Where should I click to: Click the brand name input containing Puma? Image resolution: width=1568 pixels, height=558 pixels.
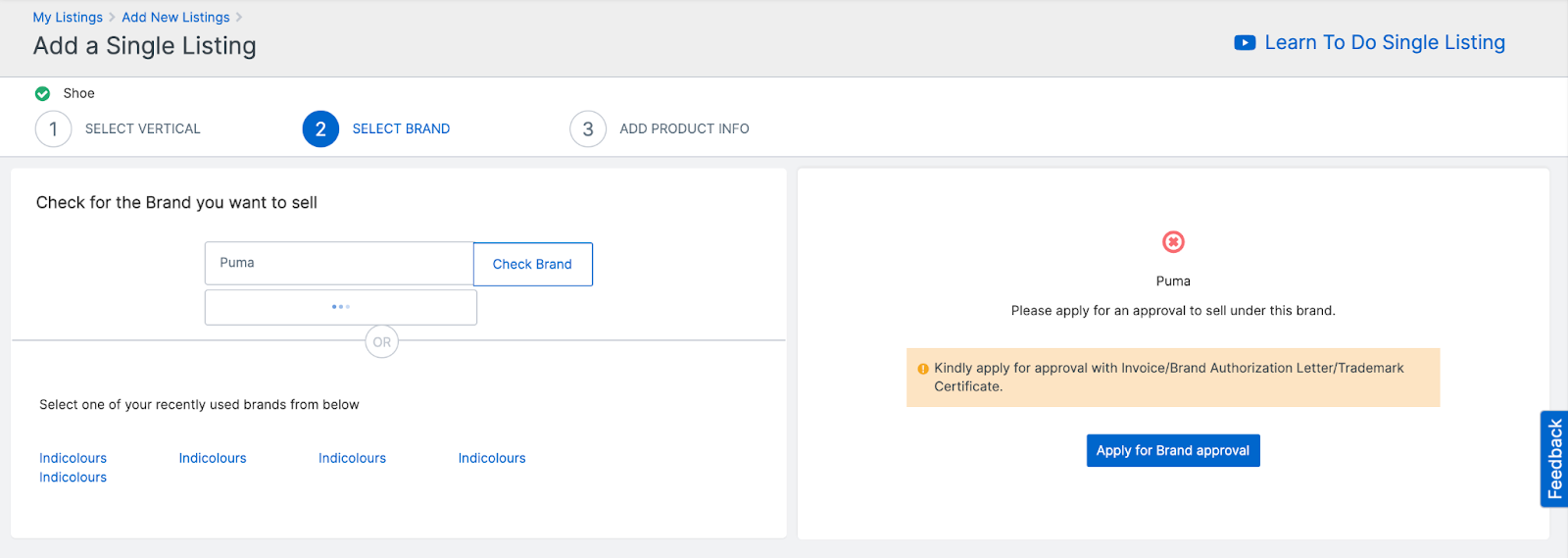click(339, 264)
